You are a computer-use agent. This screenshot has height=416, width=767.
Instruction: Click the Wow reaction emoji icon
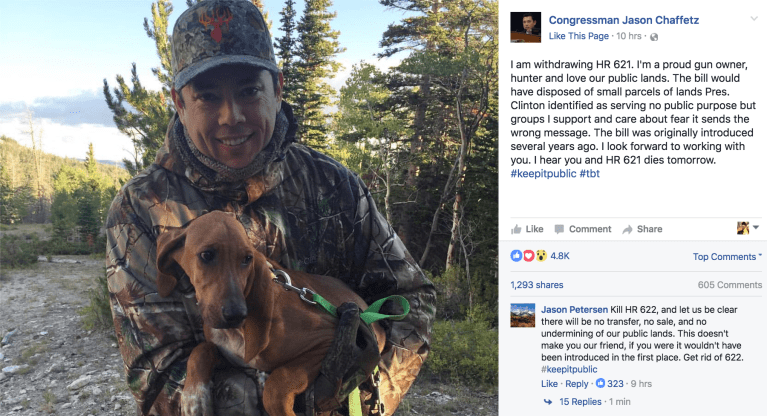tap(541, 256)
